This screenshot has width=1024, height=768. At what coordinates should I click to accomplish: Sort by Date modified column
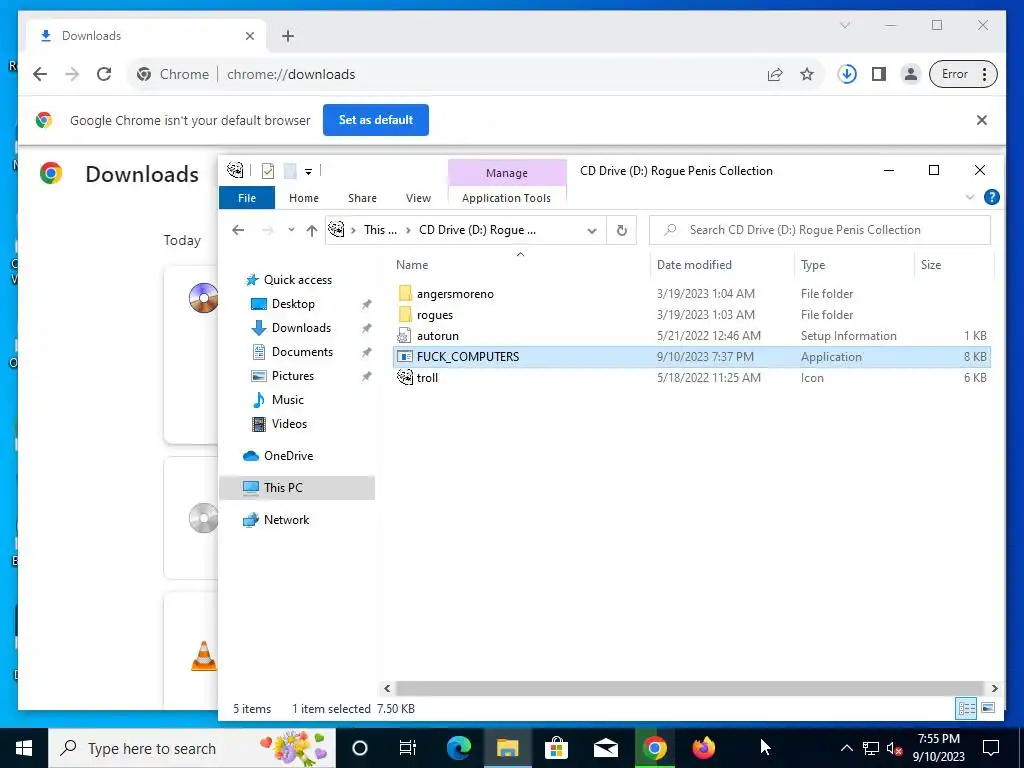click(722, 264)
